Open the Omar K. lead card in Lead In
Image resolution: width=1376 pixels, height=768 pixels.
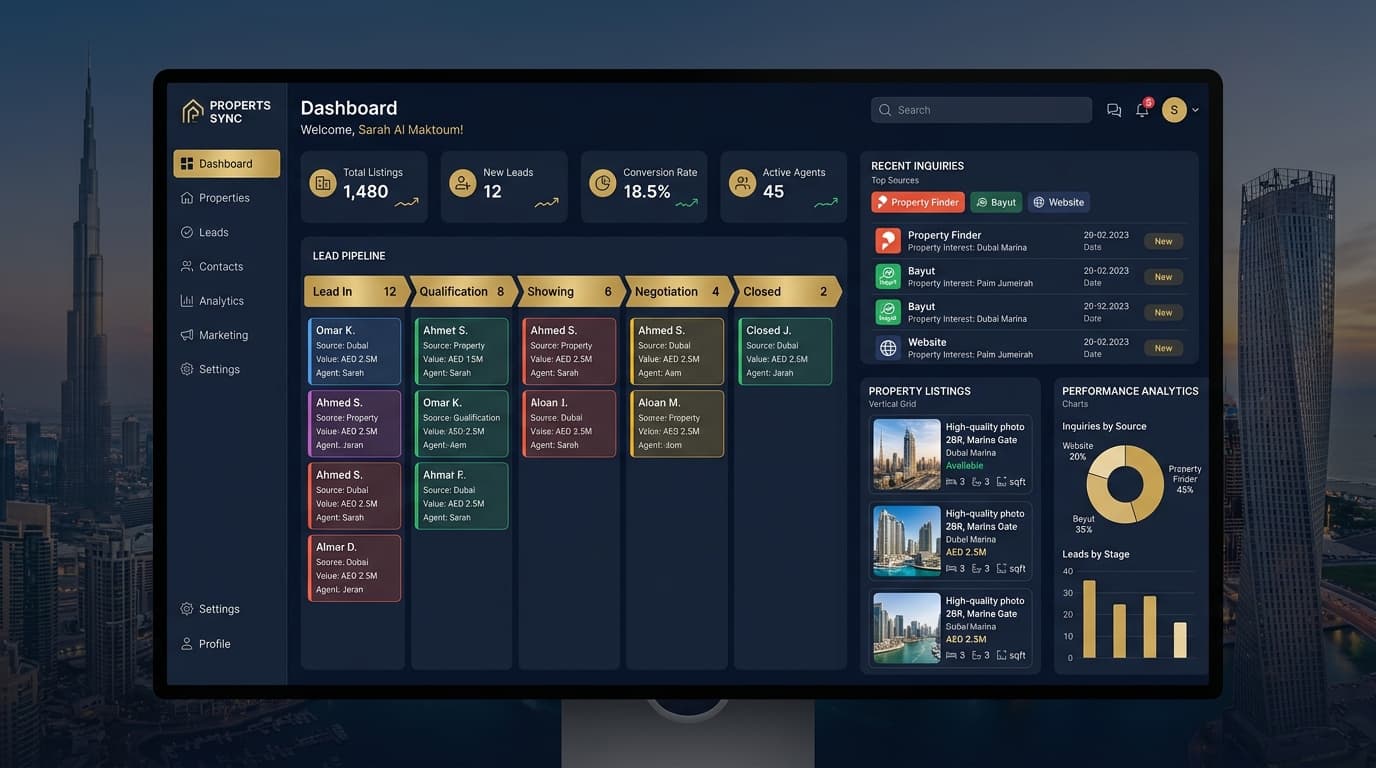(355, 351)
